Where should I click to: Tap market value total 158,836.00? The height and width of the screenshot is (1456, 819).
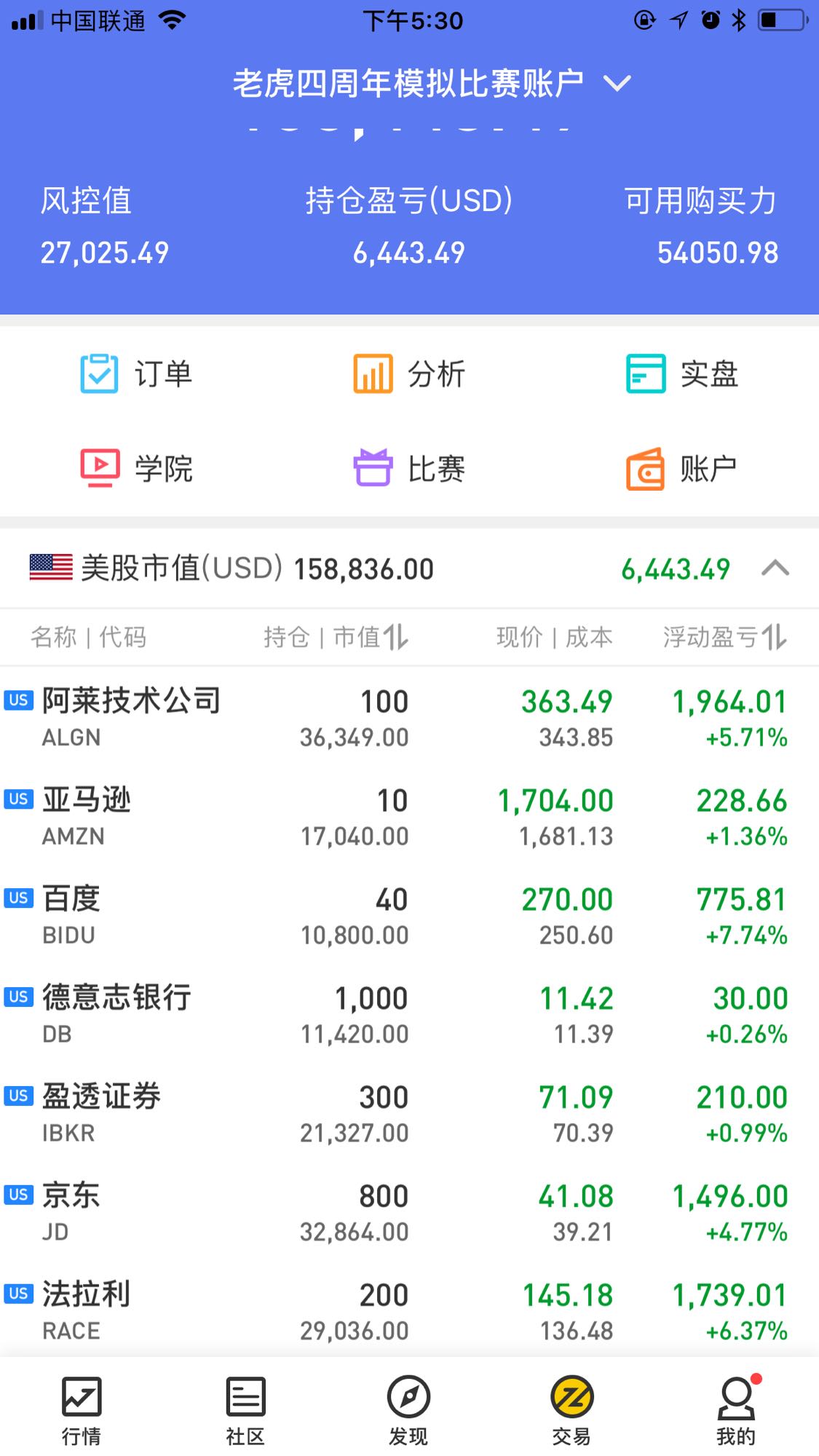pos(364,569)
